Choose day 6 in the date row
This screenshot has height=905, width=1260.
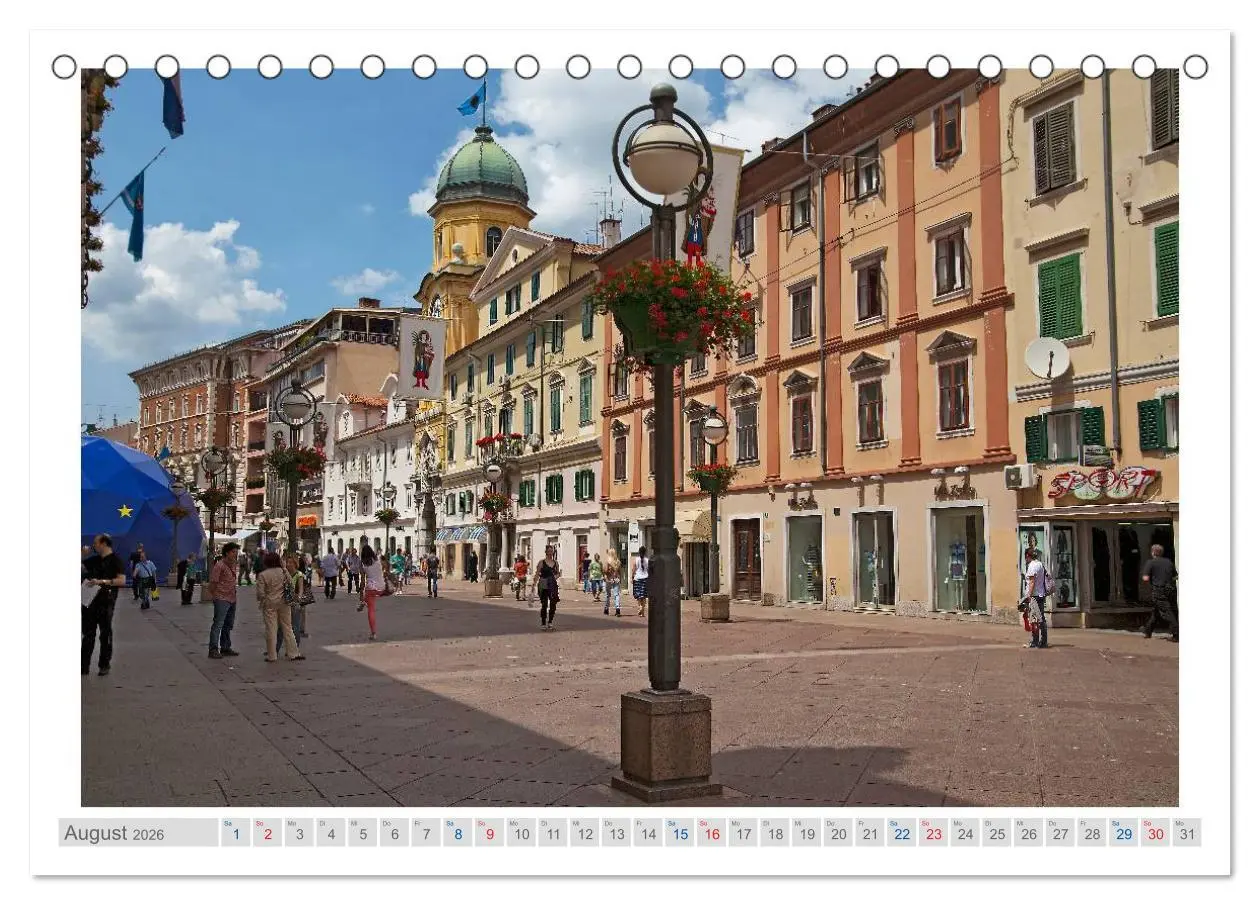[394, 832]
